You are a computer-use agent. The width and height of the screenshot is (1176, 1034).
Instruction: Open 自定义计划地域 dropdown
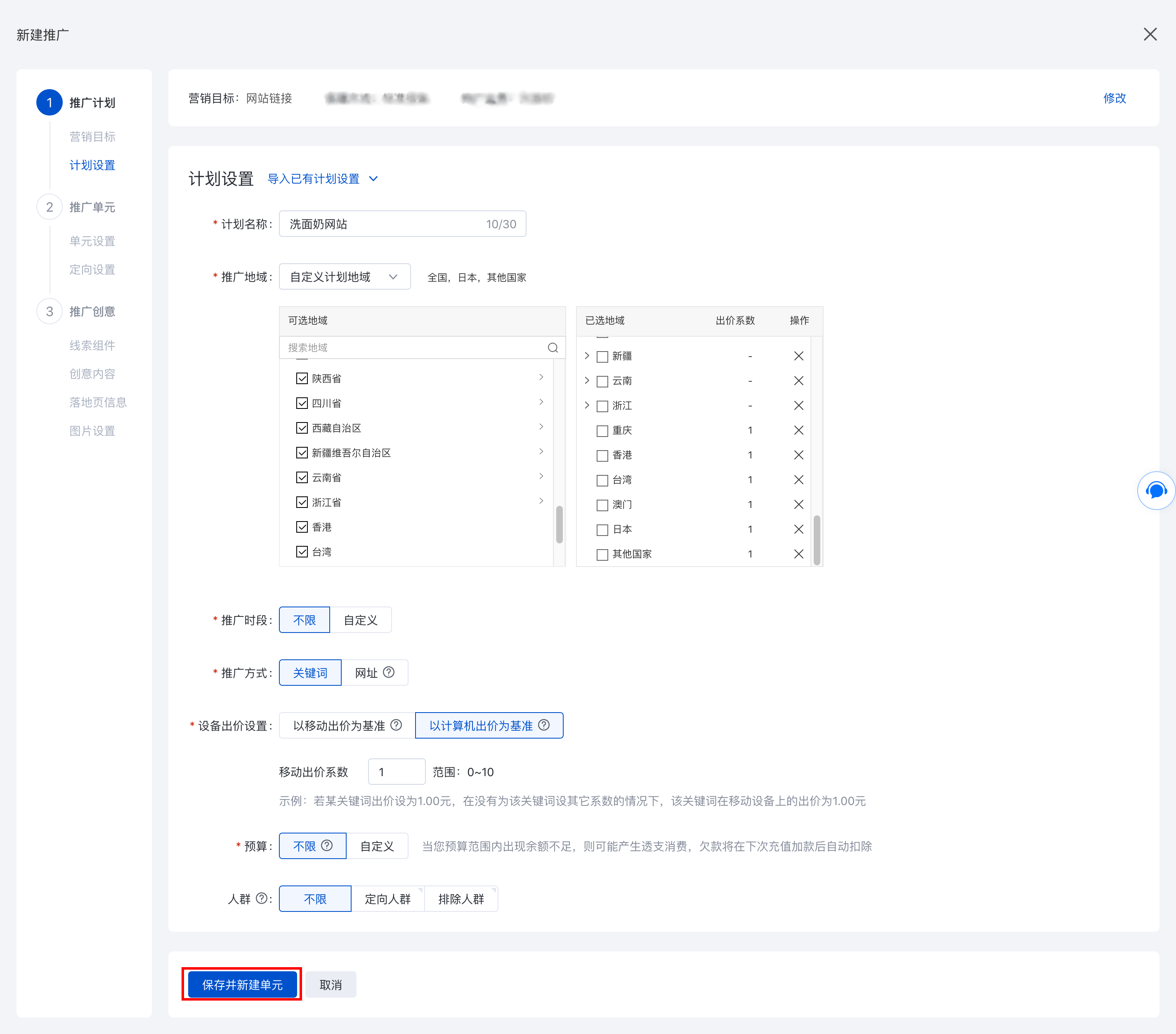(x=345, y=277)
